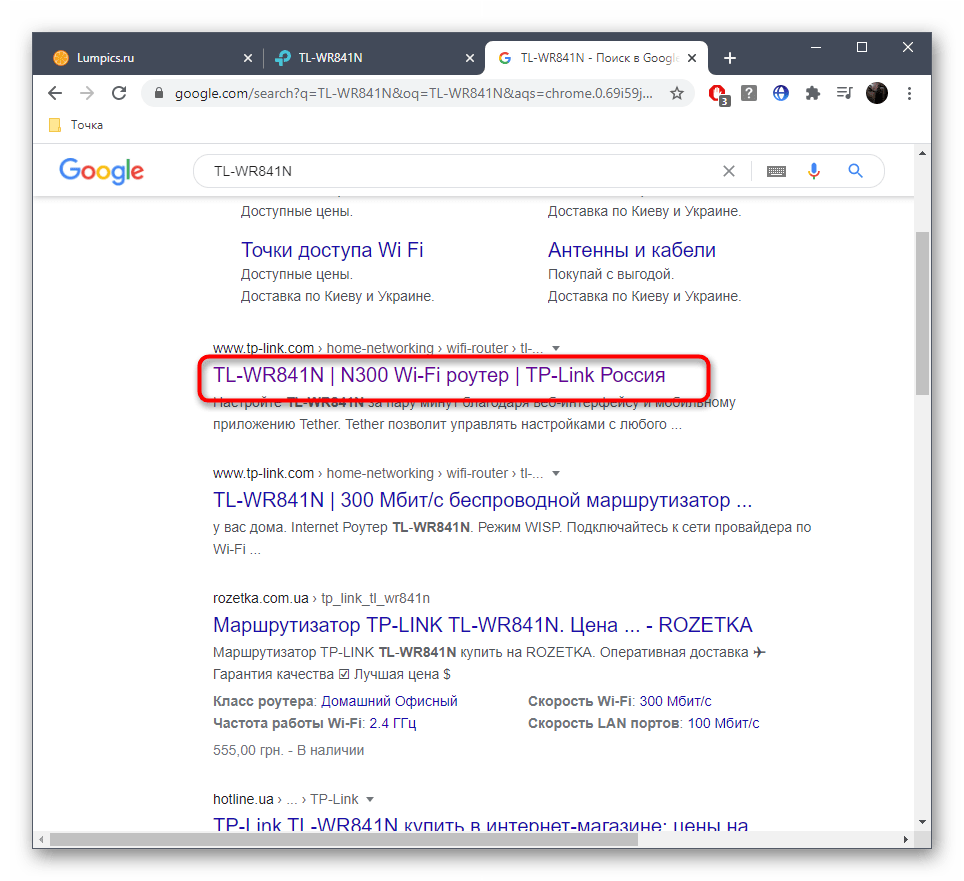The image size is (964, 881).
Task: Close the TL-WR841N TP-Link tab
Action: point(470,58)
